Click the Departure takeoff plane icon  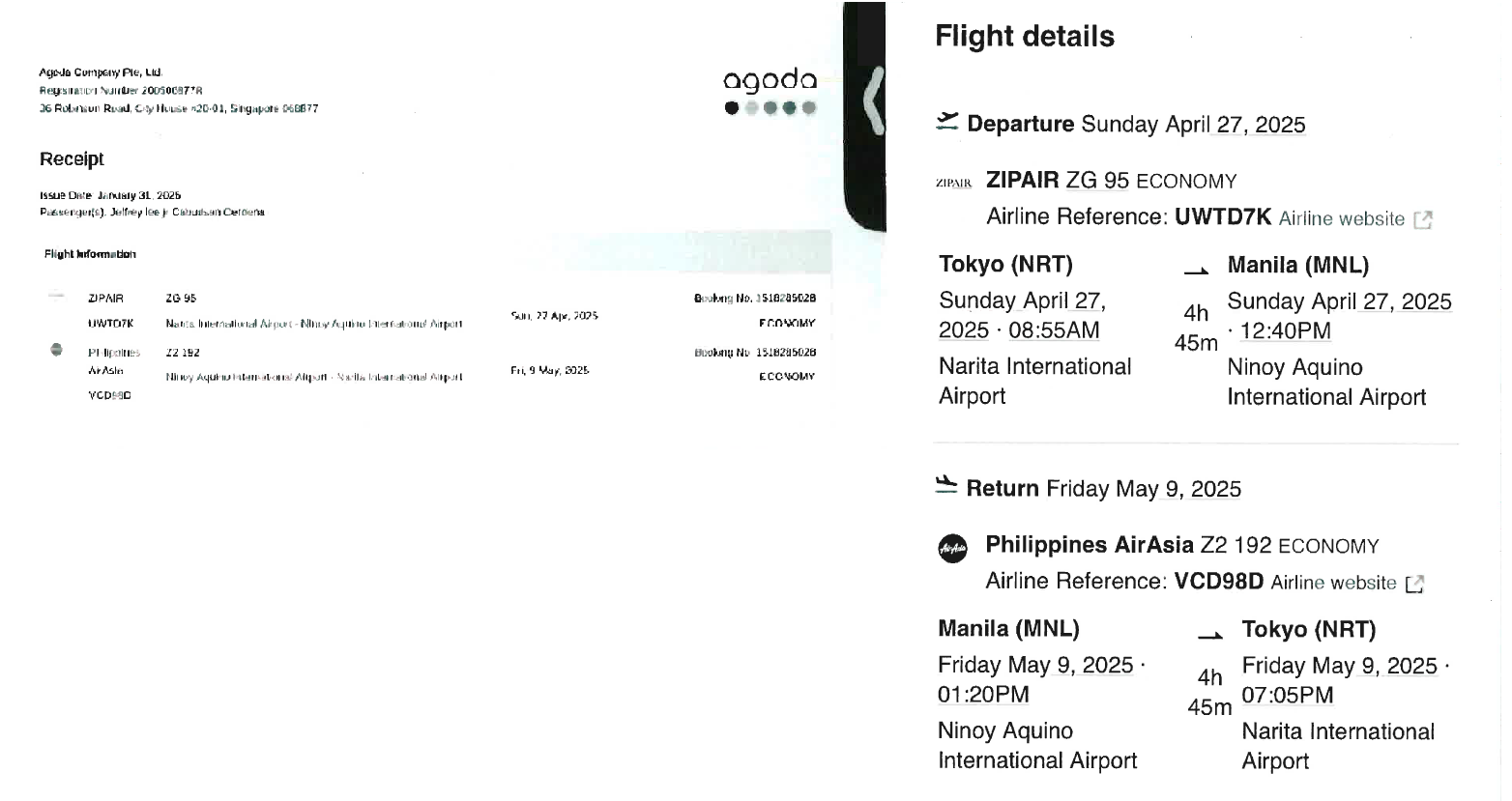(947, 122)
